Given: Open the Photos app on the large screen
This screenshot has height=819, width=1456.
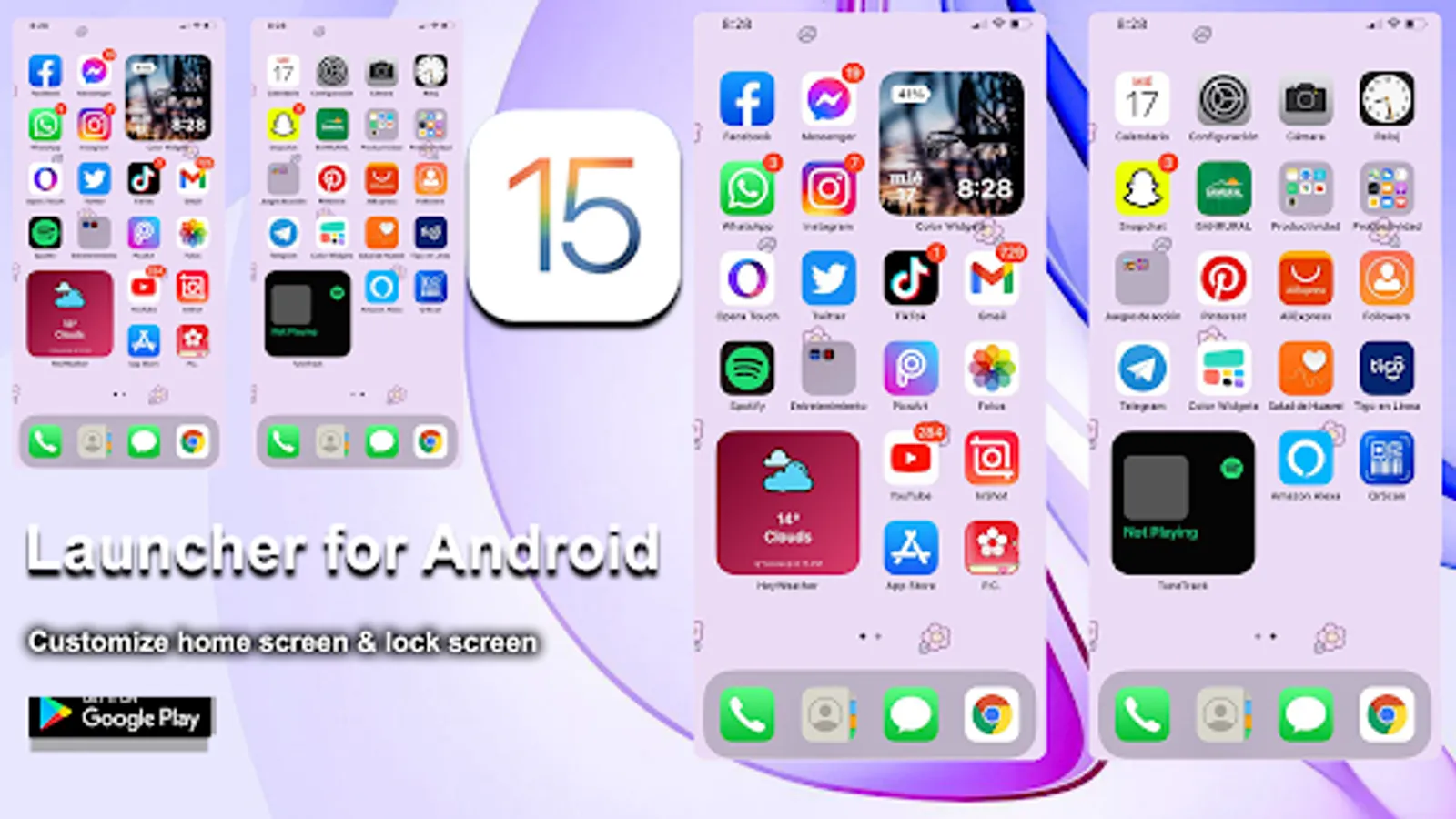Looking at the screenshot, I should (992, 369).
